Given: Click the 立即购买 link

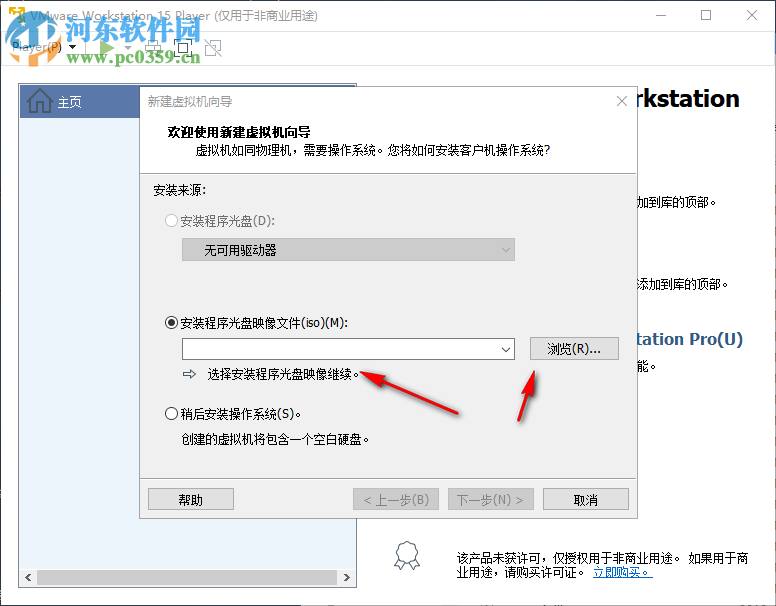Looking at the screenshot, I should [x=623, y=572].
